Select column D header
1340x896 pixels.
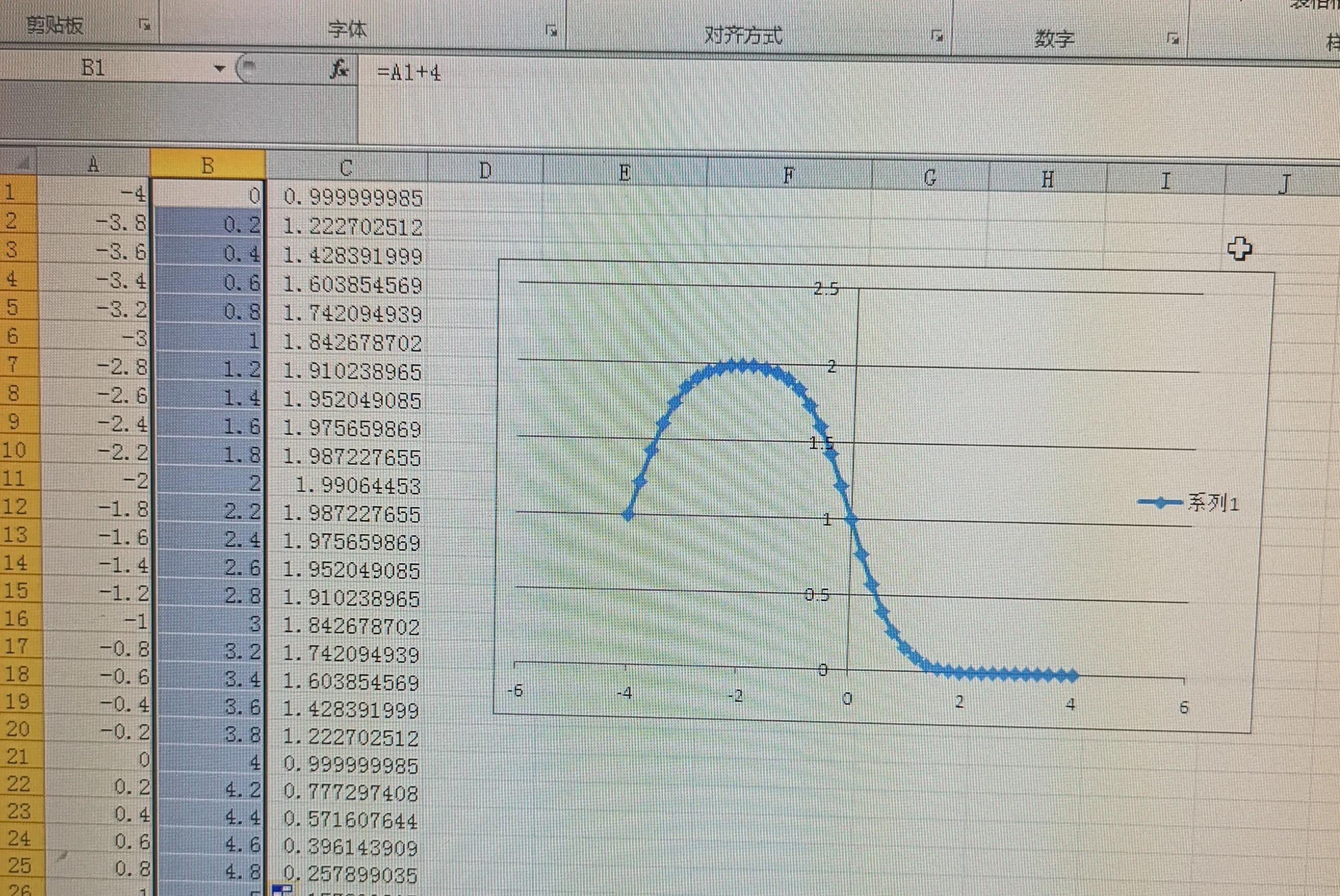click(485, 170)
